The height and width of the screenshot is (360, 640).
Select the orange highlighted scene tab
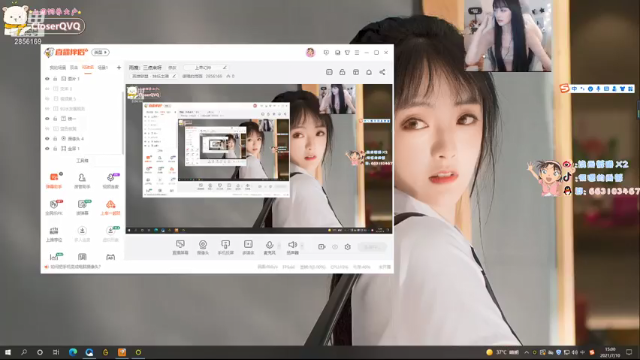(x=88, y=67)
